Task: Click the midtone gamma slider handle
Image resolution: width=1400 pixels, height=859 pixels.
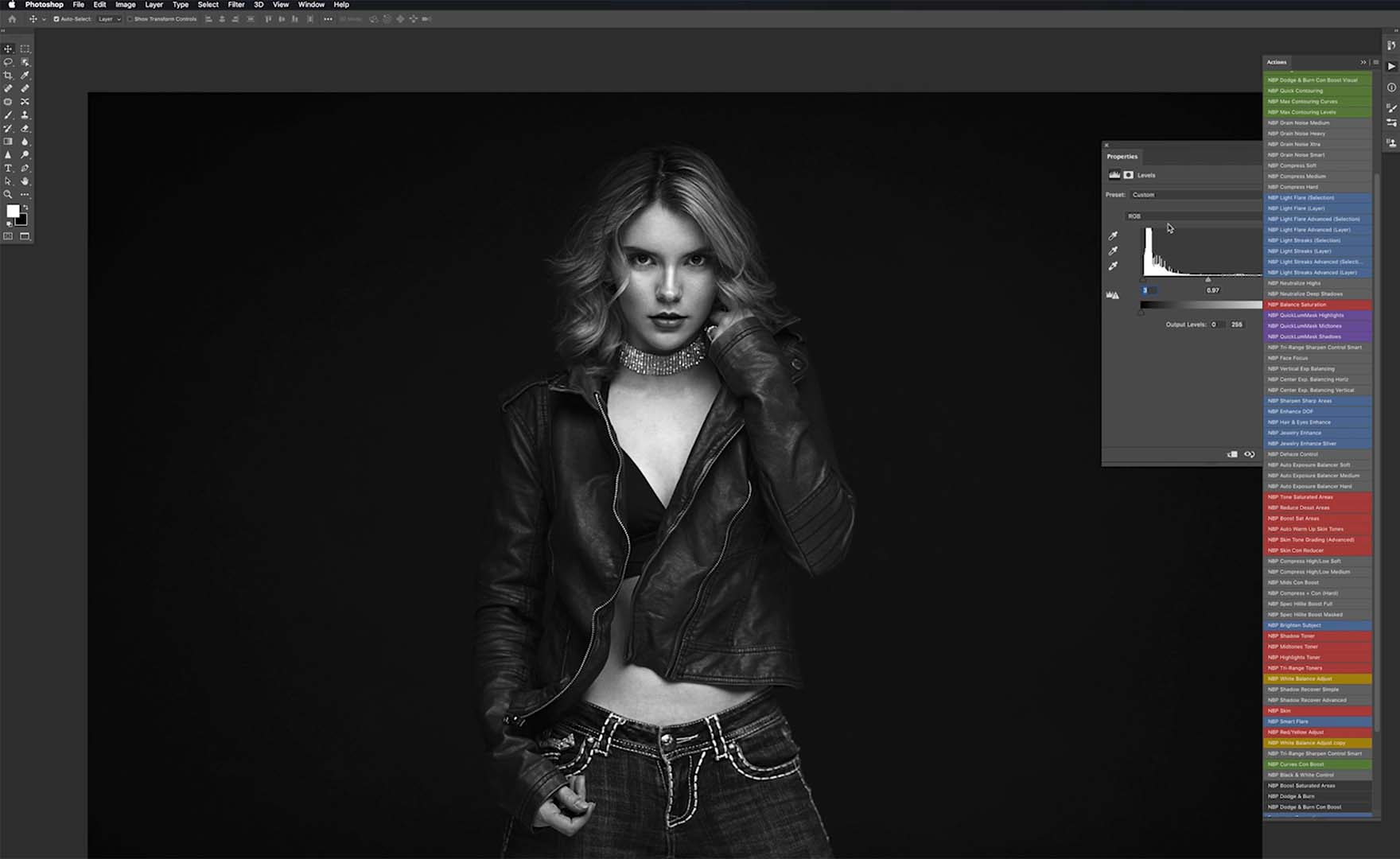Action: click(x=1207, y=280)
